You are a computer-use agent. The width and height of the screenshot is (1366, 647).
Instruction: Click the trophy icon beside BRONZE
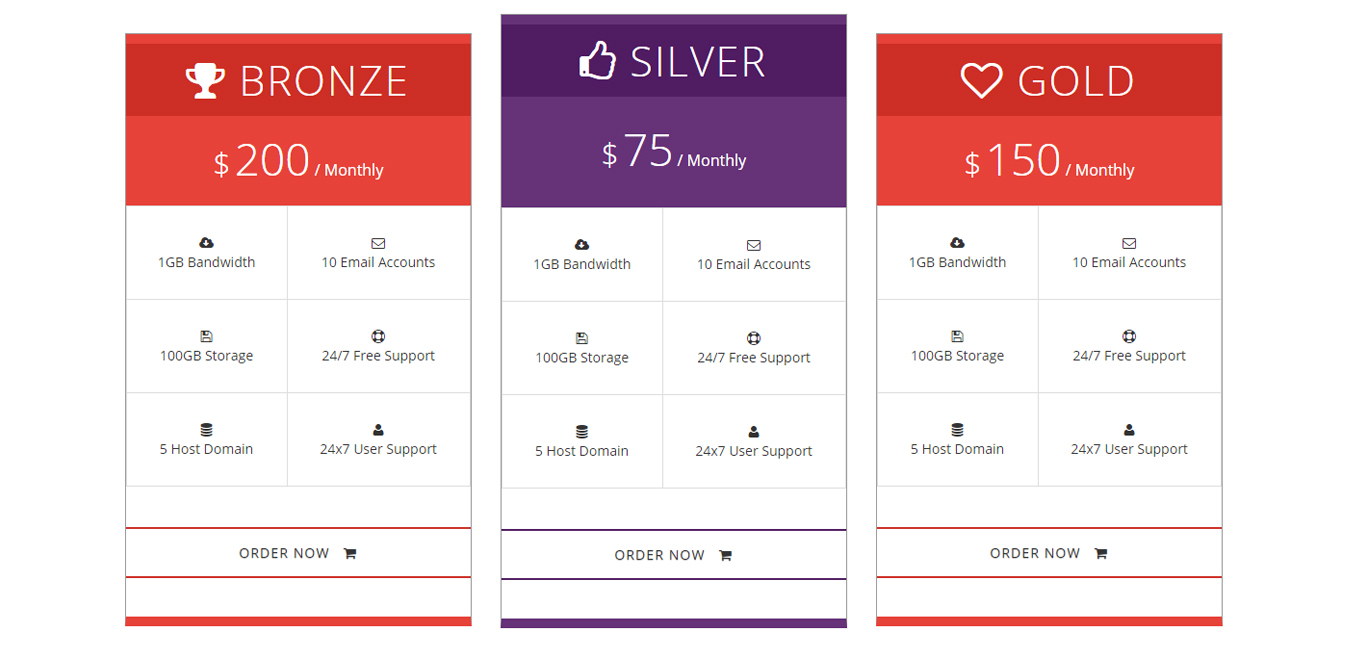[x=205, y=81]
